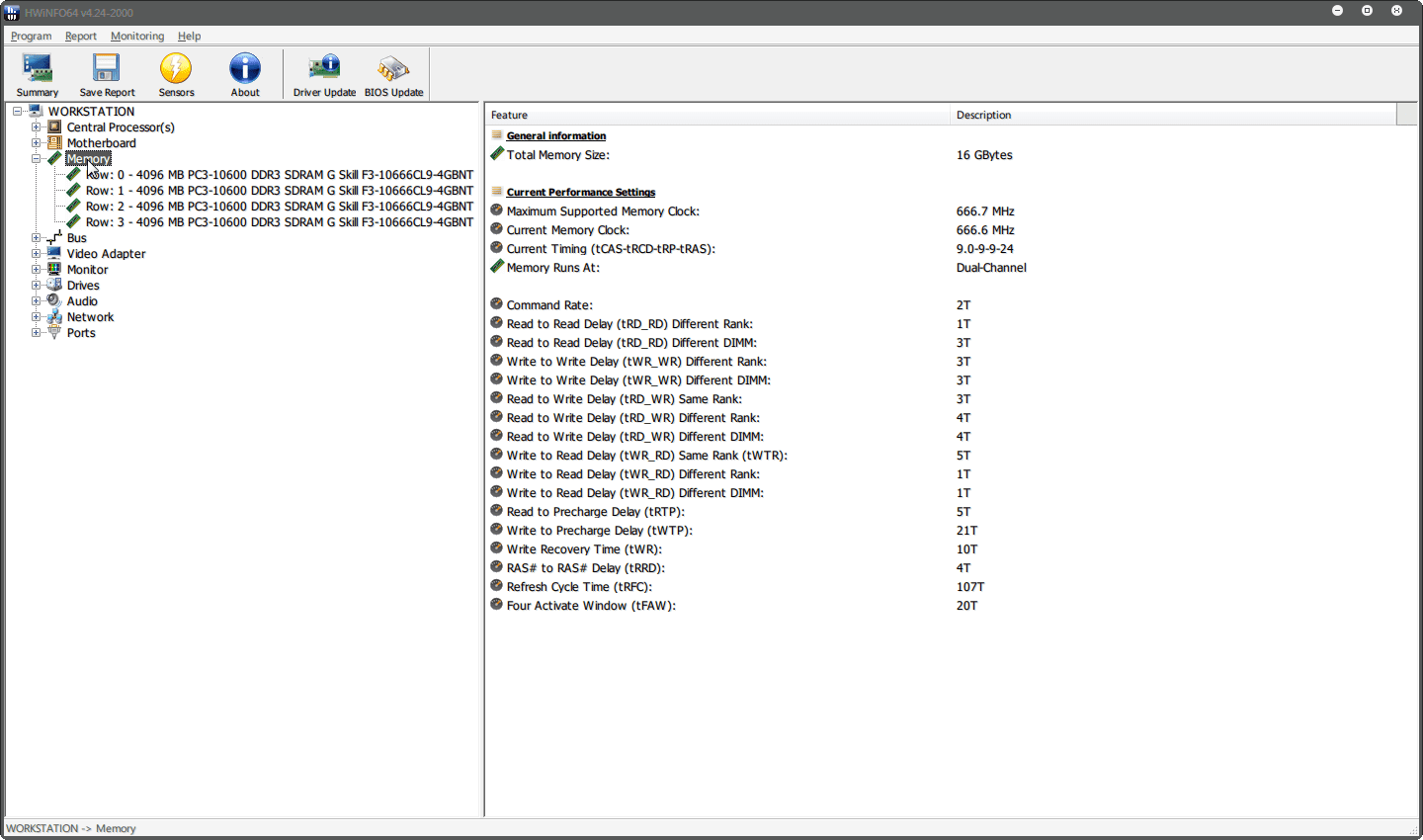The height and width of the screenshot is (840, 1423).
Task: Expand the Ports node
Action: pyautogui.click(x=36, y=333)
